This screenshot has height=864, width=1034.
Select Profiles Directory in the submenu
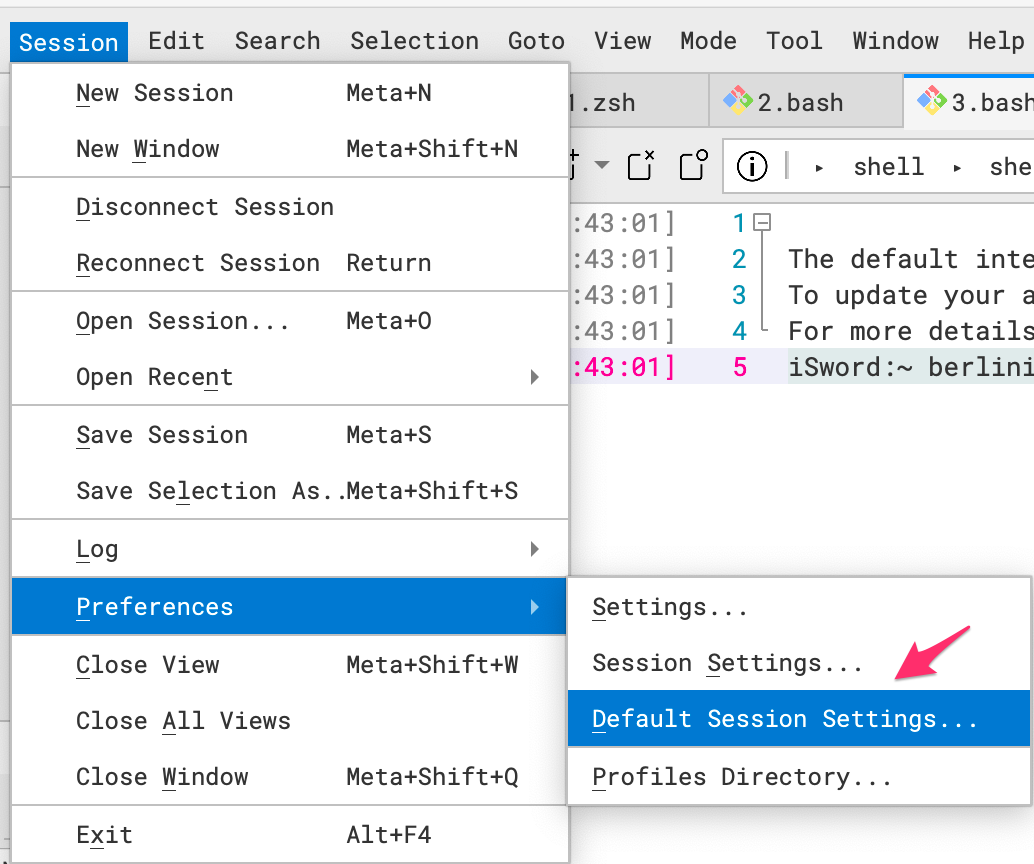pyautogui.click(x=741, y=777)
